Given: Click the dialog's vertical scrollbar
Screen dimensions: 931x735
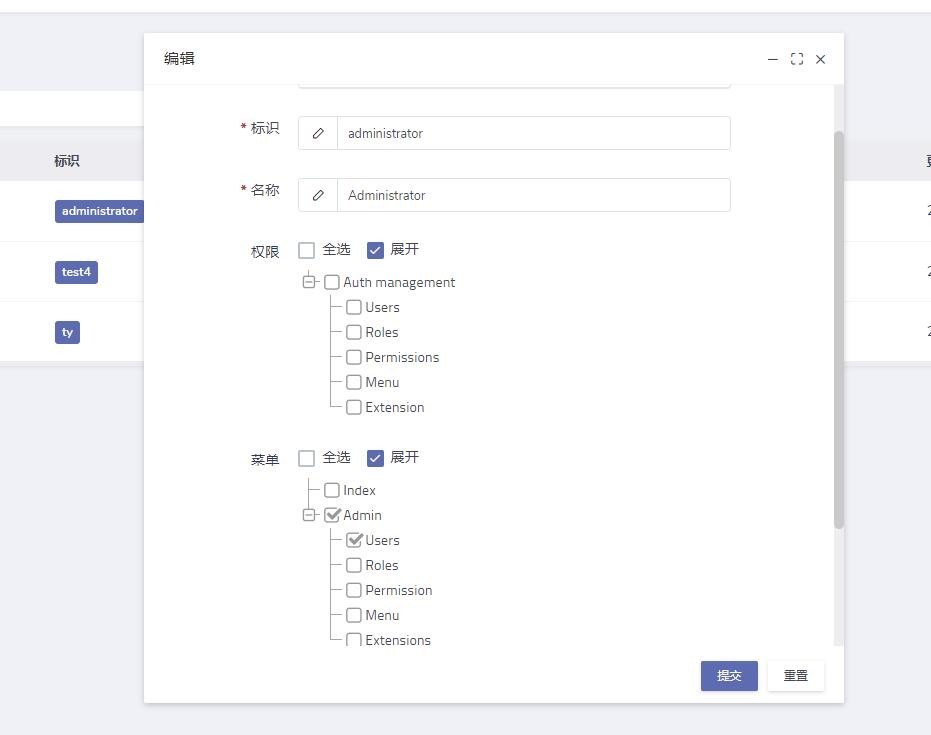Looking at the screenshot, I should [x=839, y=329].
